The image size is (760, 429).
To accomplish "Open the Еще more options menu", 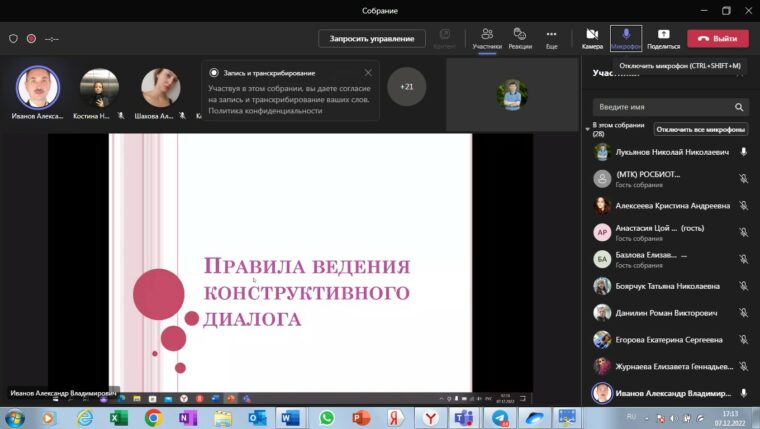I will tap(551, 37).
